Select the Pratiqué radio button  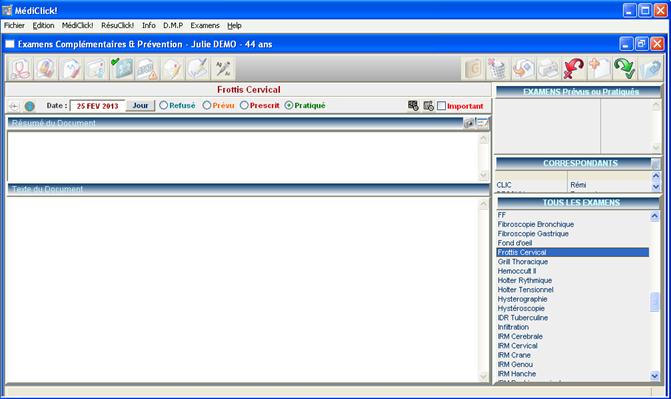(289, 105)
